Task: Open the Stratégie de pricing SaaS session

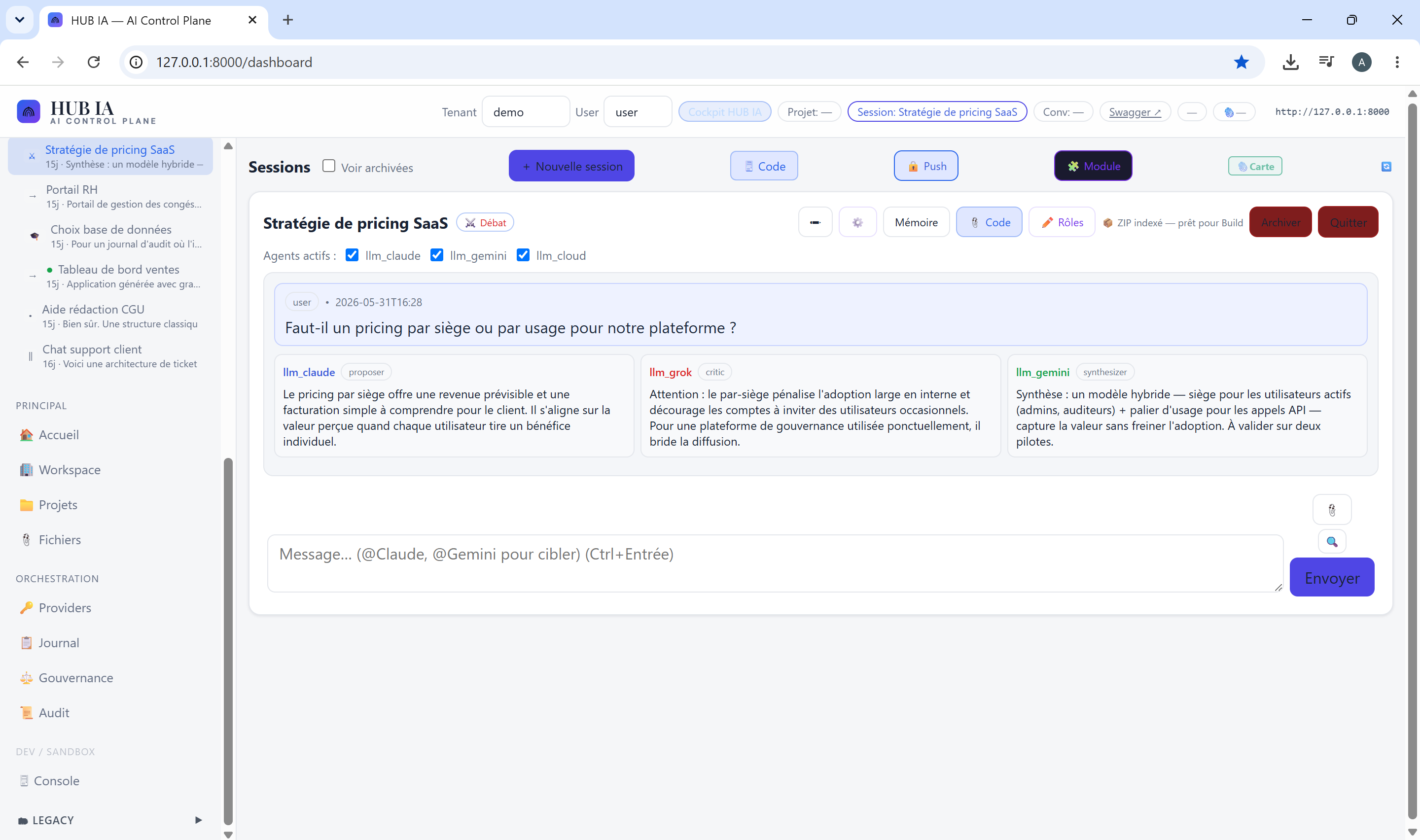Action: [x=110, y=156]
